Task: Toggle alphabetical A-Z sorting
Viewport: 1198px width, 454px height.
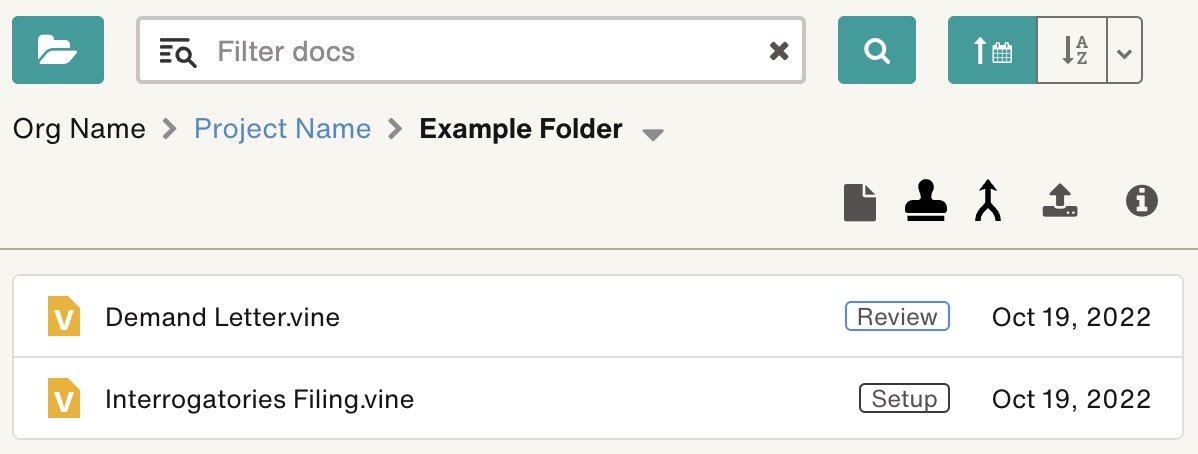Action: click(1072, 50)
